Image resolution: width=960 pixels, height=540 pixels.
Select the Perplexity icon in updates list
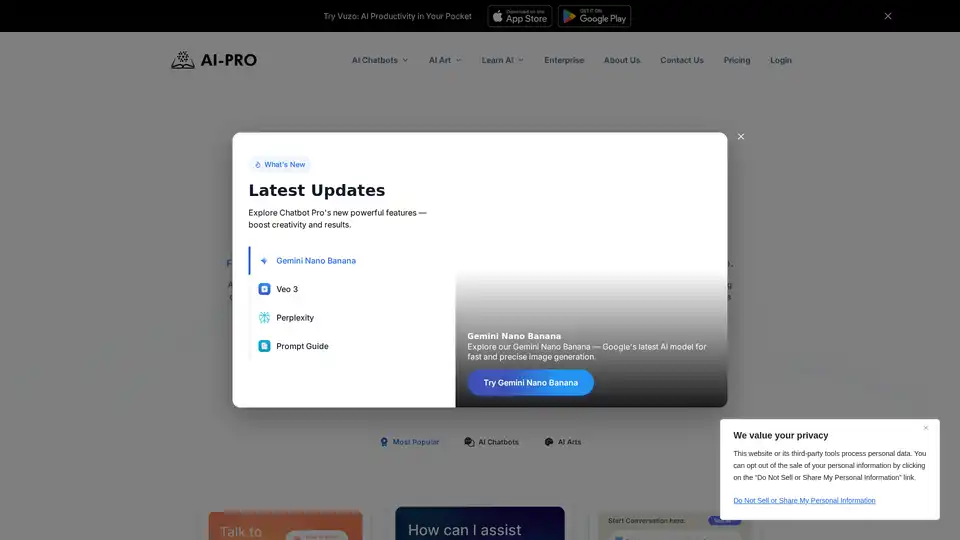[264, 318]
